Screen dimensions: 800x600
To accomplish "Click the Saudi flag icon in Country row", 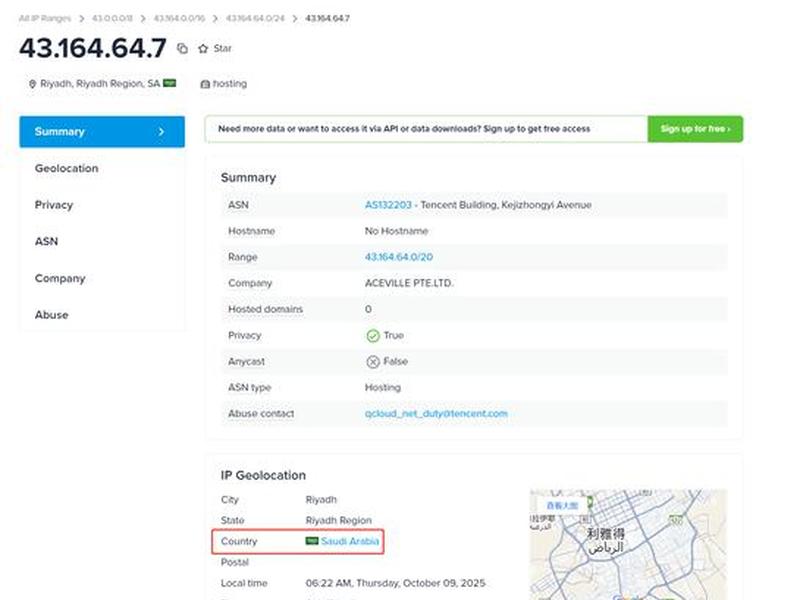I will [312, 541].
